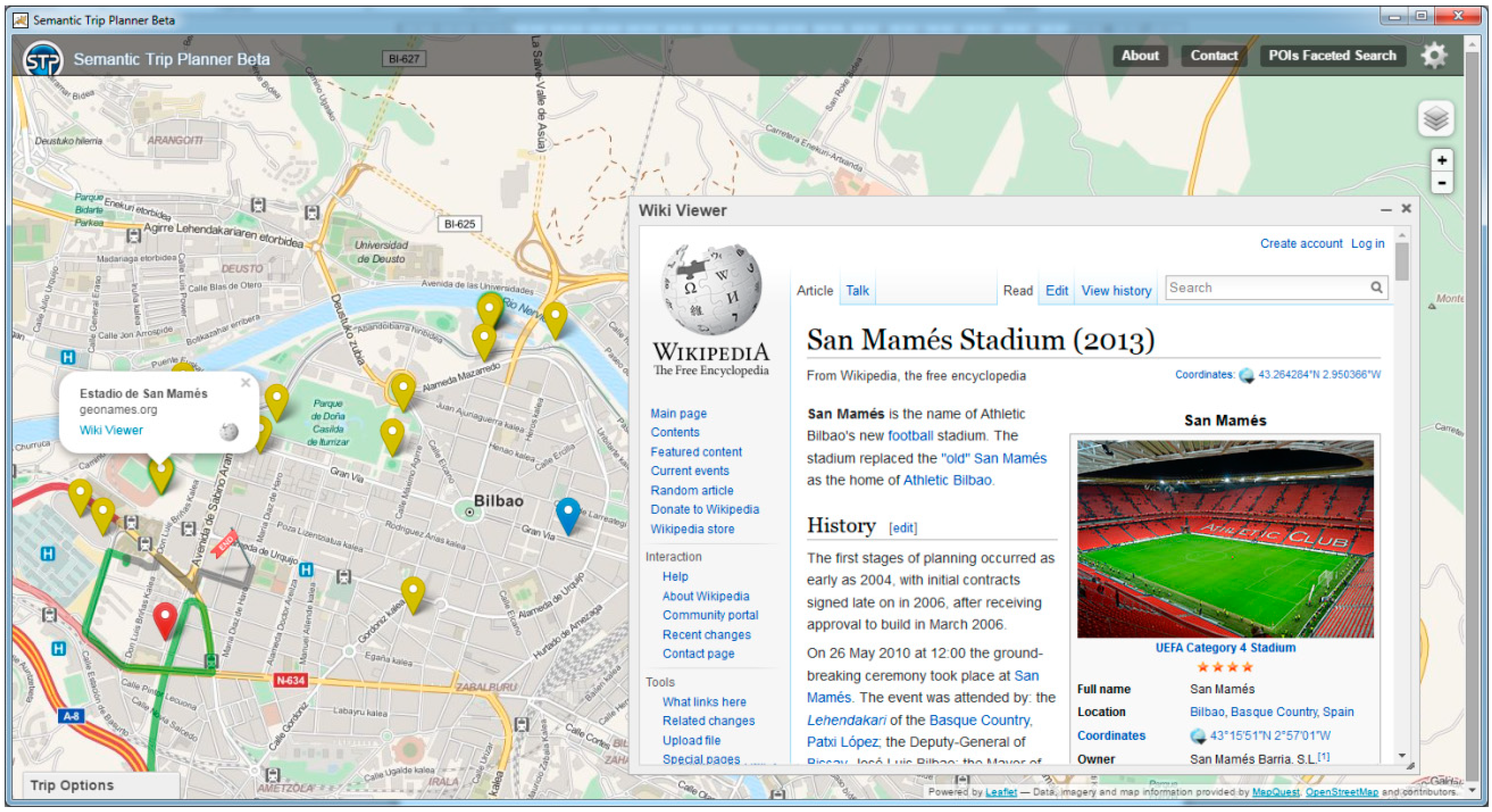
Task: Close the Wiki Viewer panel
Action: (1406, 209)
